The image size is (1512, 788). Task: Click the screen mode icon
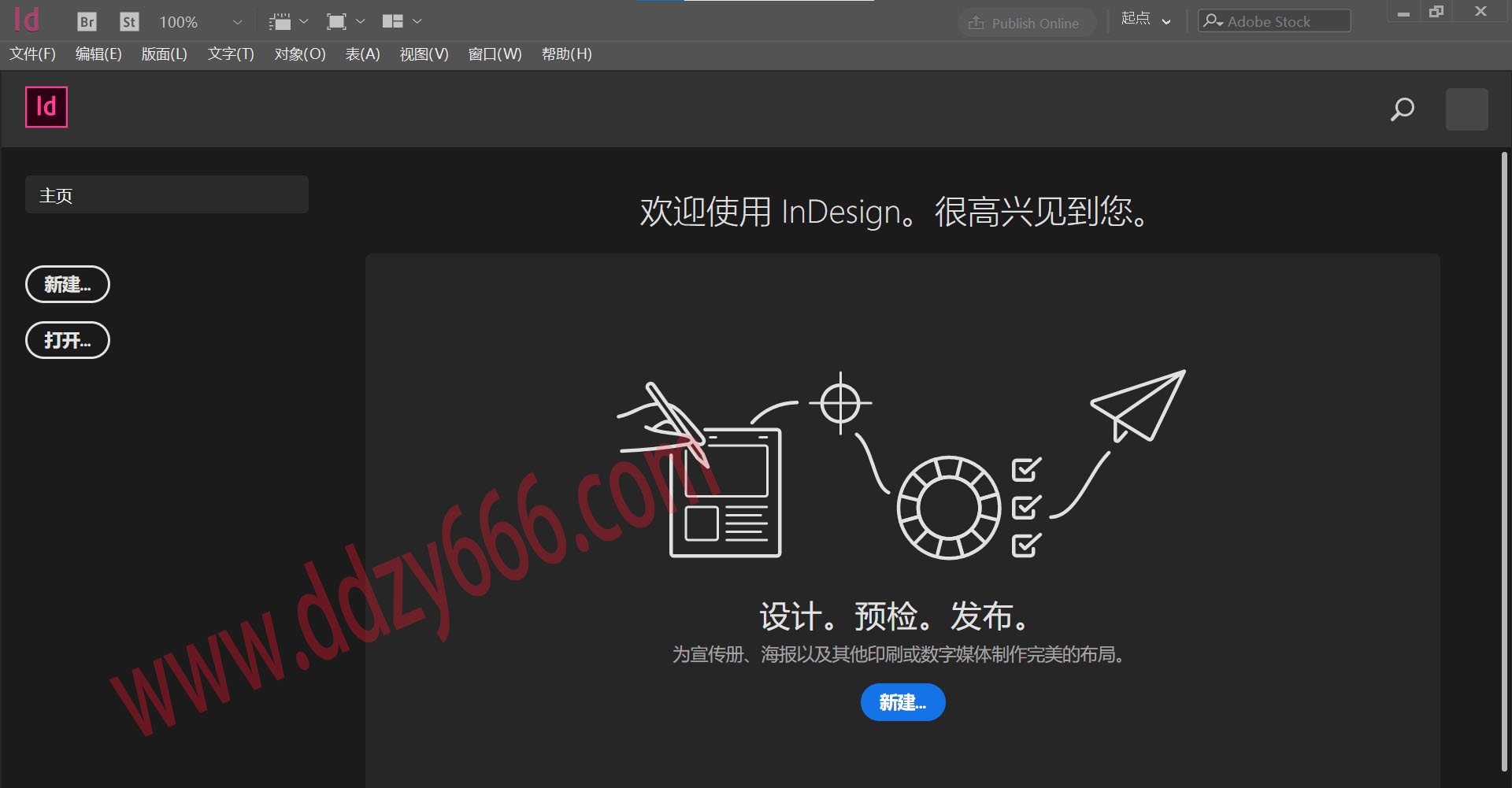(336, 22)
